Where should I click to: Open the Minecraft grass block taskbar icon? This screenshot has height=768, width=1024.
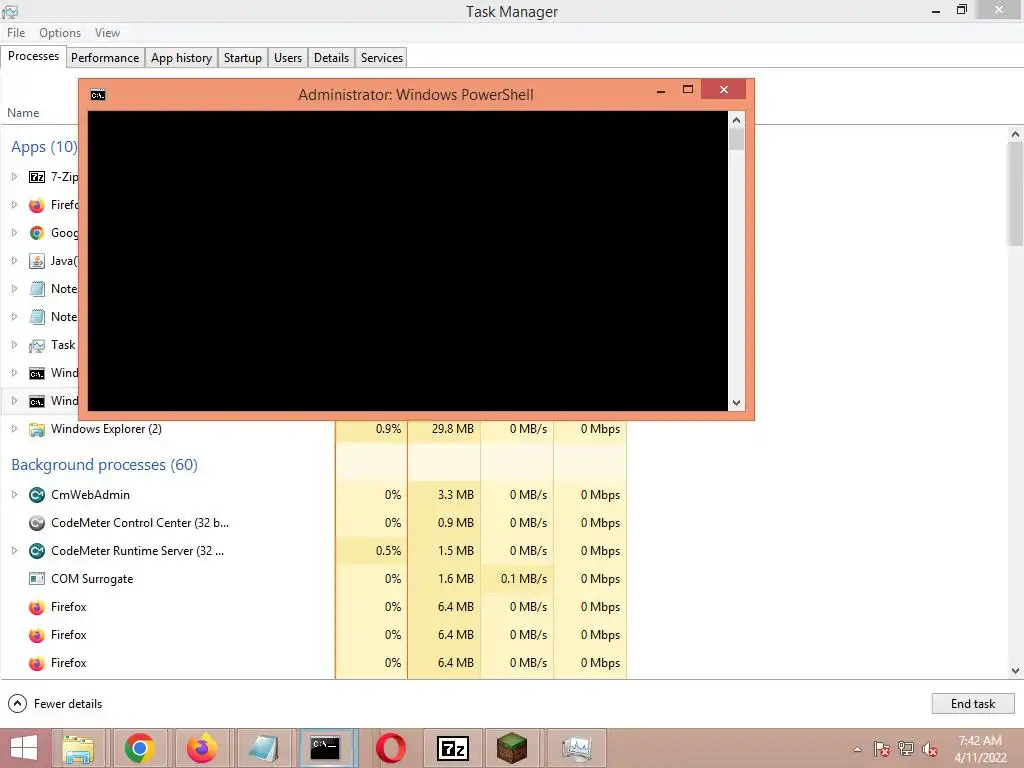tap(512, 748)
